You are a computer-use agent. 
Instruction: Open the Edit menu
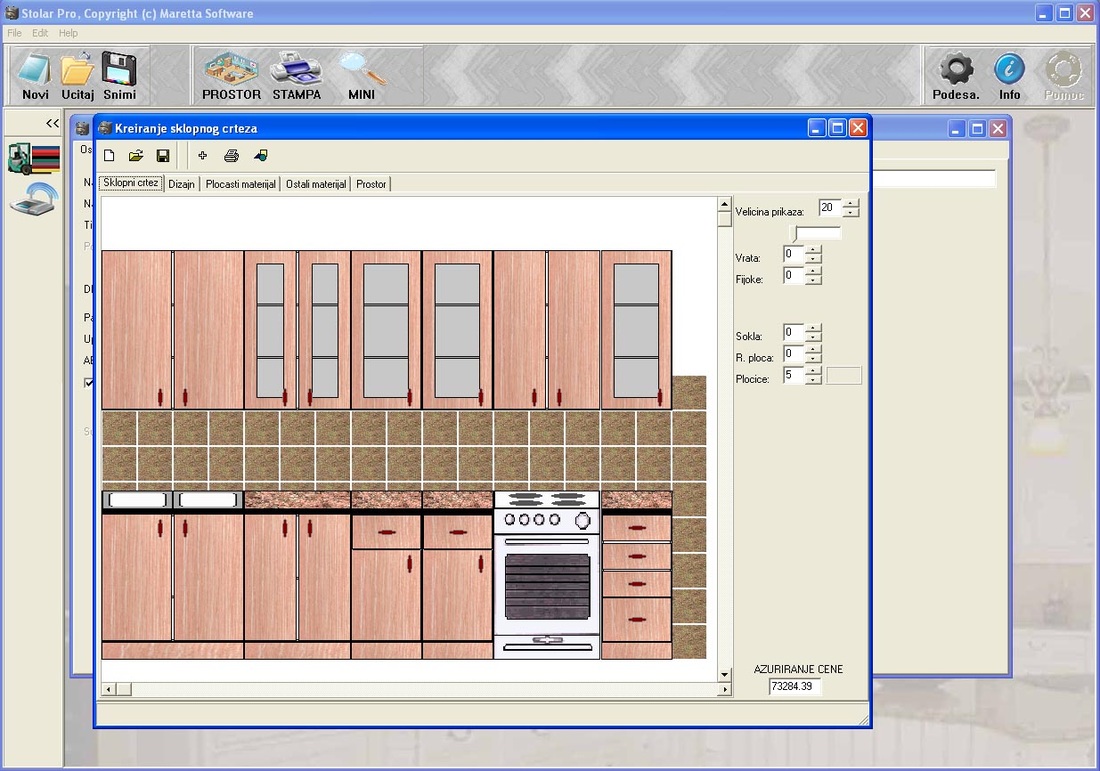tap(40, 33)
